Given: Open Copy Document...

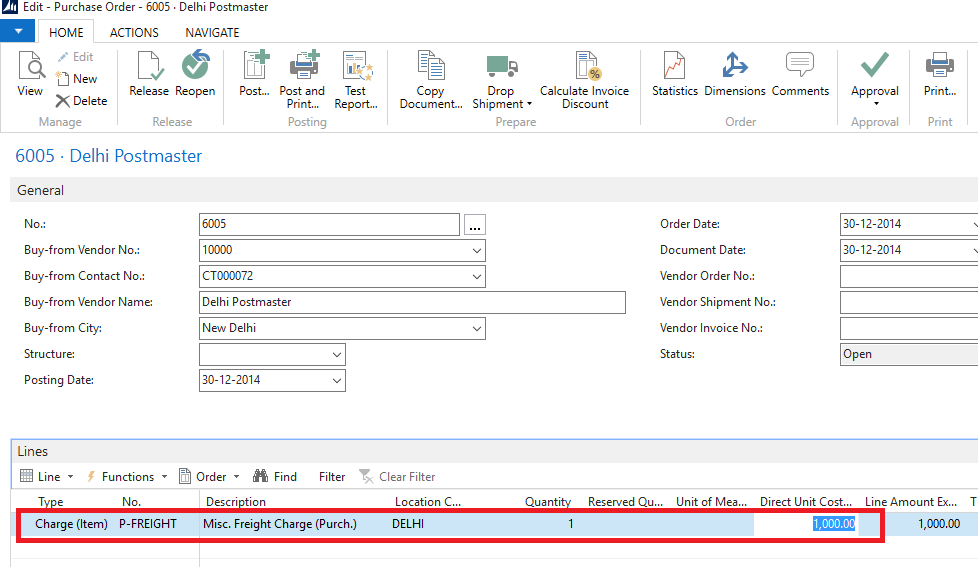Looking at the screenshot, I should tap(431, 80).
